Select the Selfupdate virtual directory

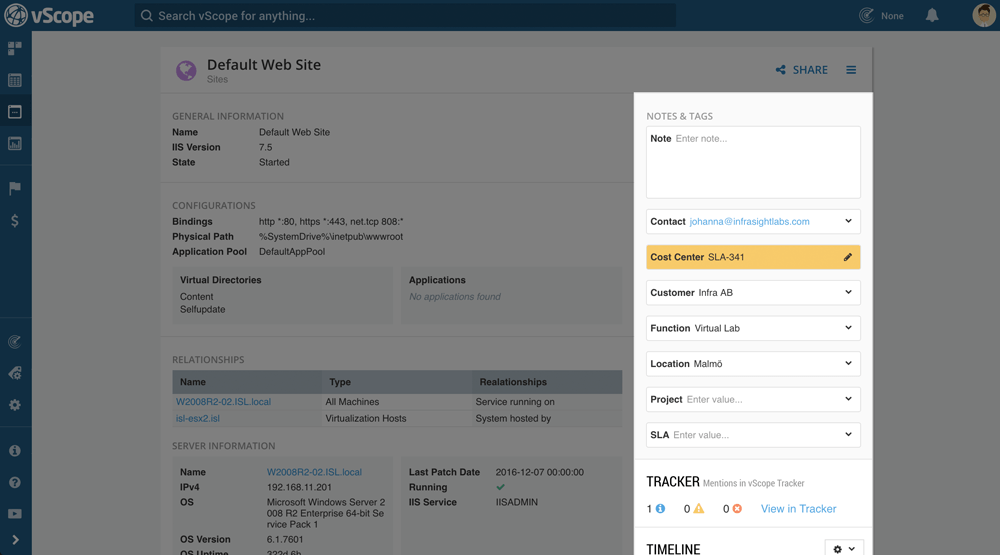(202, 309)
